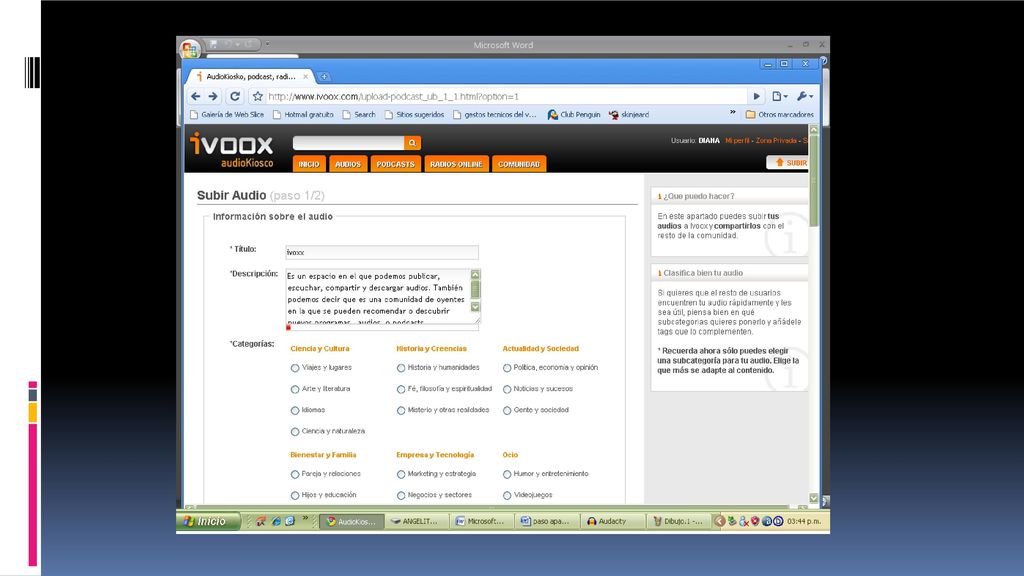The height and width of the screenshot is (576, 1024).
Task: Open the INICIO menu tab
Action: pos(309,164)
